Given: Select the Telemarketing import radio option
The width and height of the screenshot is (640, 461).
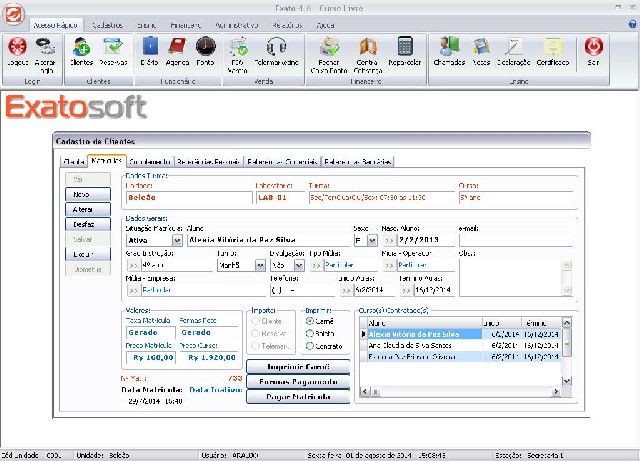Looking at the screenshot, I should pyautogui.click(x=256, y=346).
